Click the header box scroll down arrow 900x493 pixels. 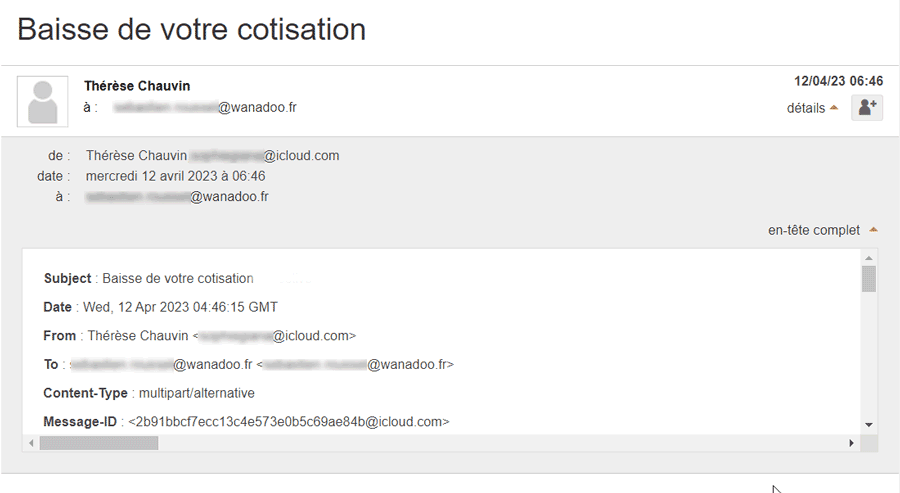tap(868, 425)
